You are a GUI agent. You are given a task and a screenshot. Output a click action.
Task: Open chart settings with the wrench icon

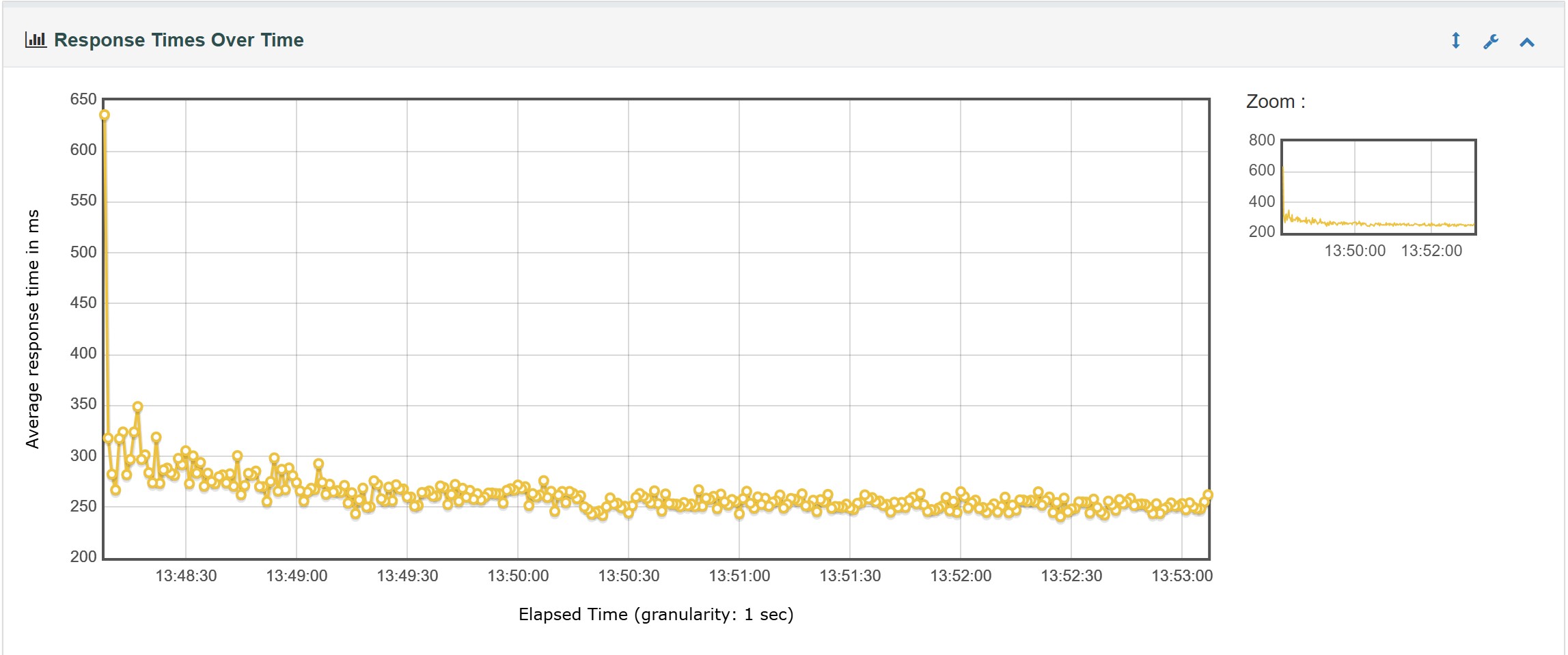click(1491, 42)
